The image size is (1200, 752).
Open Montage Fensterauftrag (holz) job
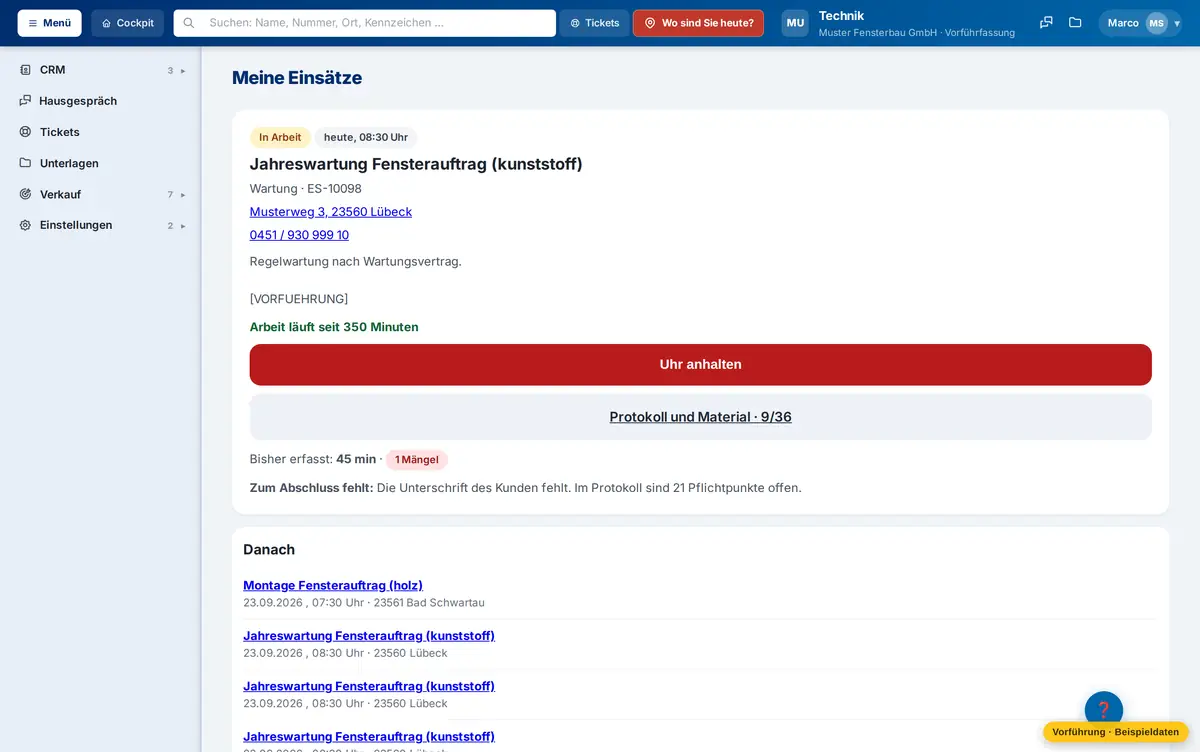pyautogui.click(x=333, y=585)
